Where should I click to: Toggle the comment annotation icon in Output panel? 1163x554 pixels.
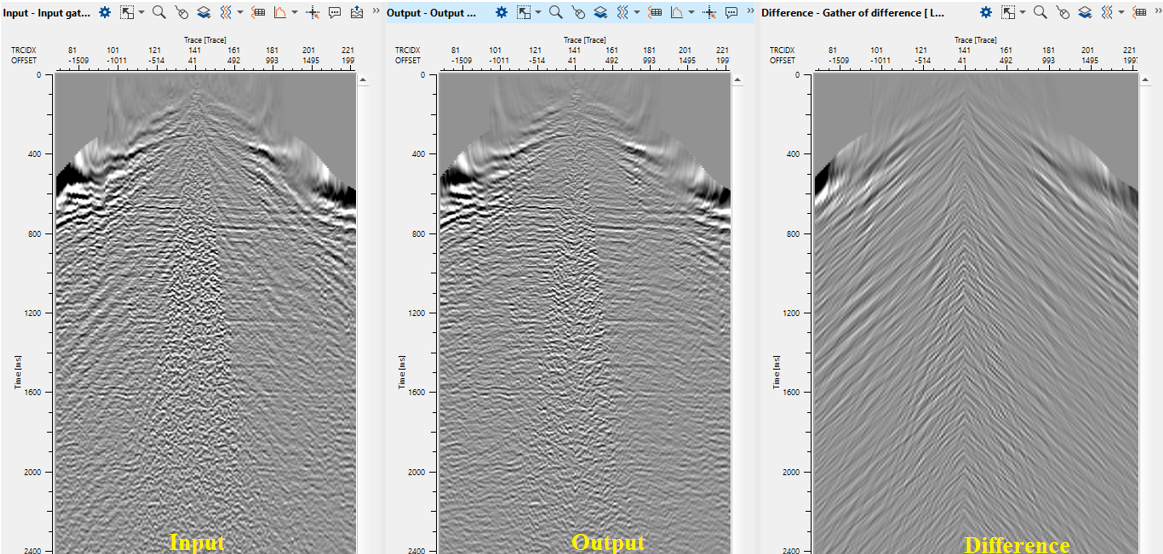point(732,13)
